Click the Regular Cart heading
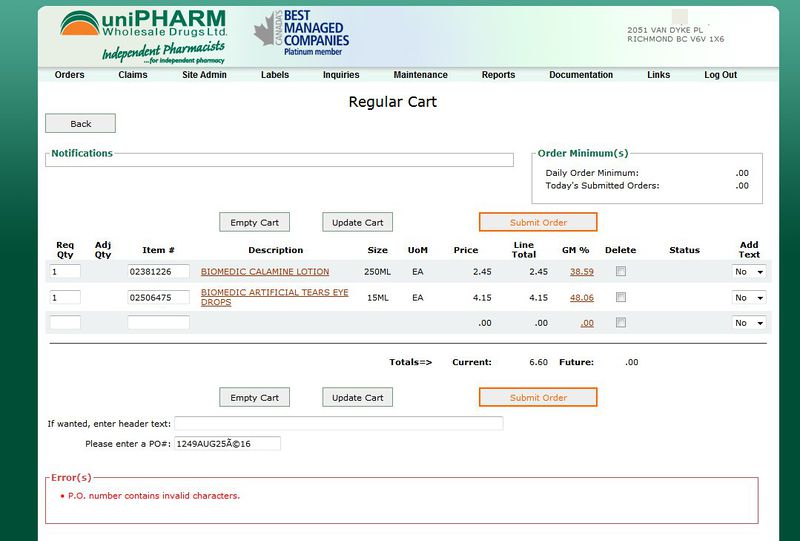 pyautogui.click(x=392, y=102)
